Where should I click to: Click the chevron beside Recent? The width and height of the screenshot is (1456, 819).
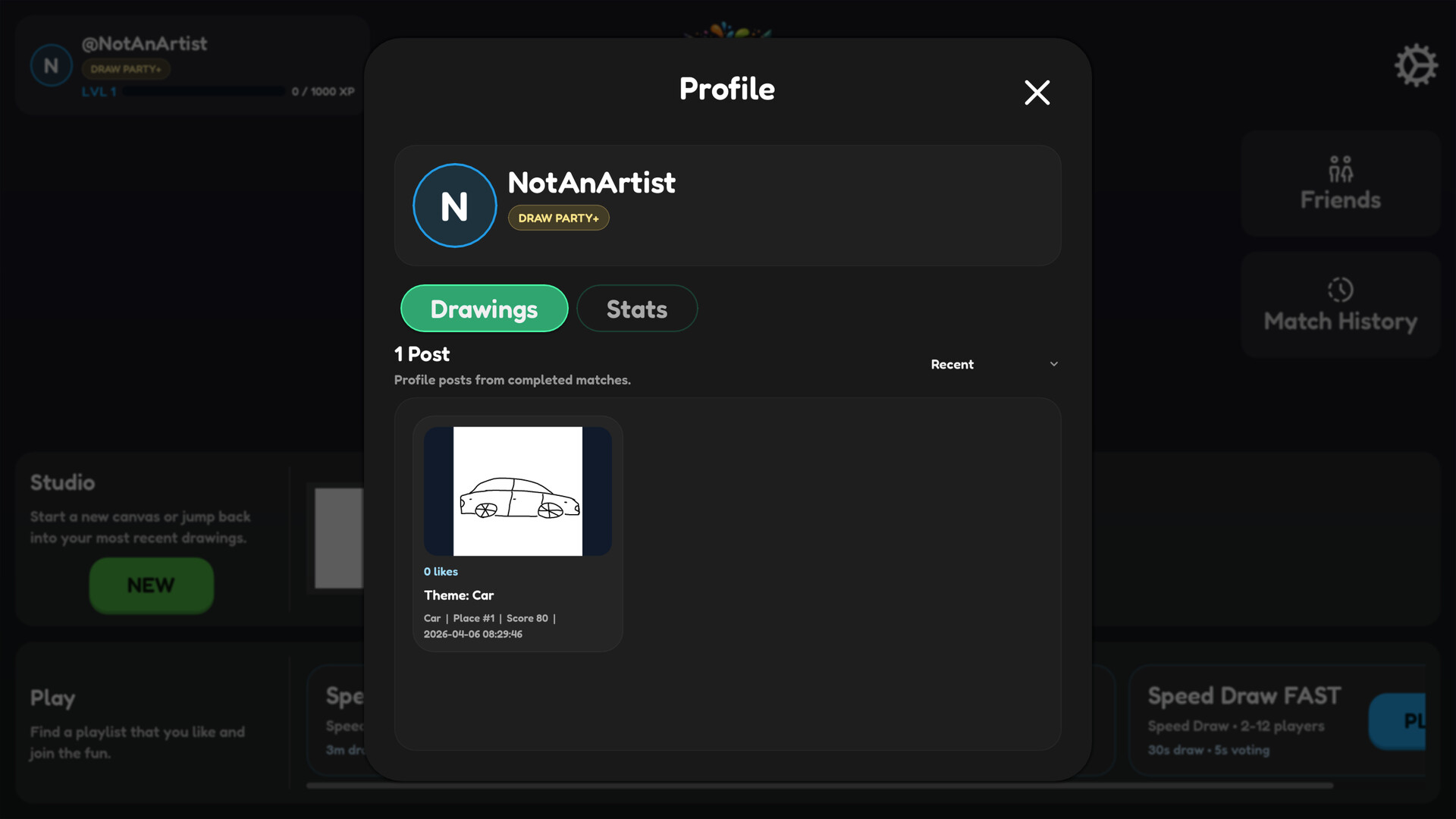click(1053, 364)
